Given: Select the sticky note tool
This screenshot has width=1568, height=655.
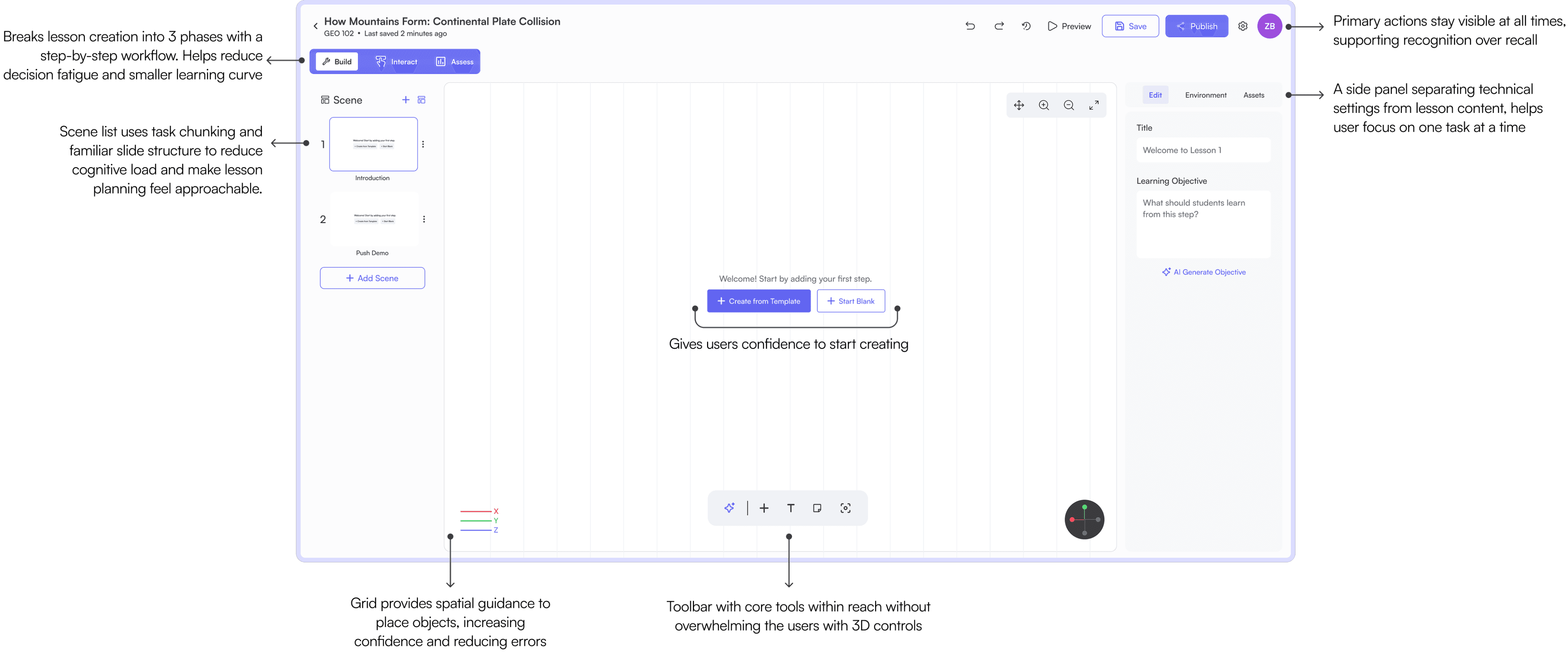Looking at the screenshot, I should (x=817, y=508).
